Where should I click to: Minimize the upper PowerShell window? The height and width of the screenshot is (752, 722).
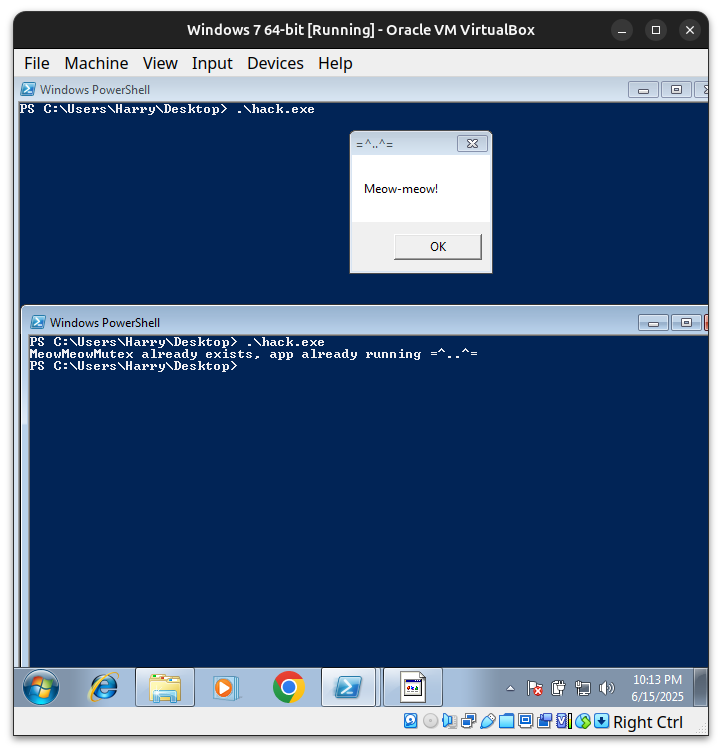point(643,90)
